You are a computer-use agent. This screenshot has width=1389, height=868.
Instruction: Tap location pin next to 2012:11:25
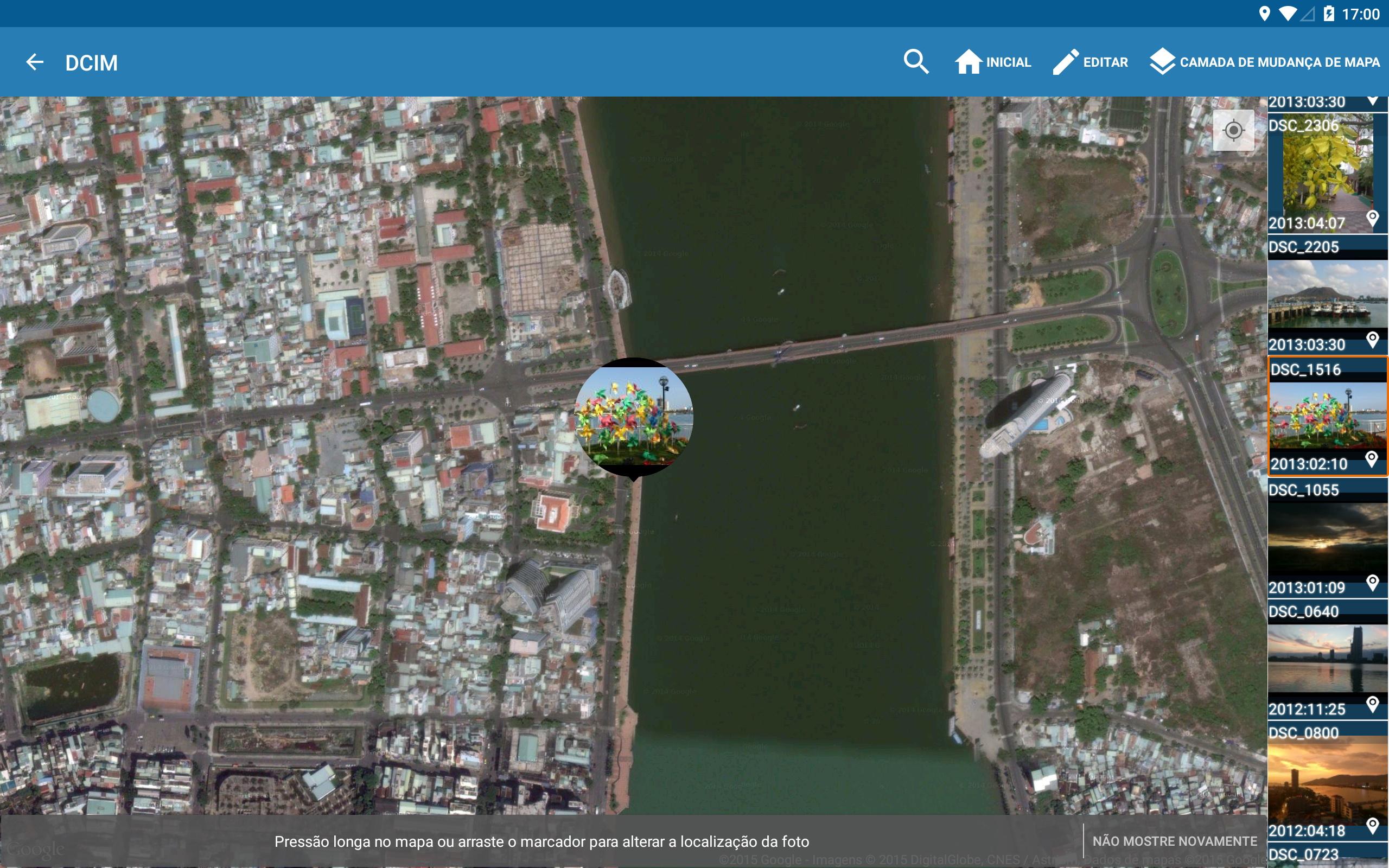[1372, 704]
